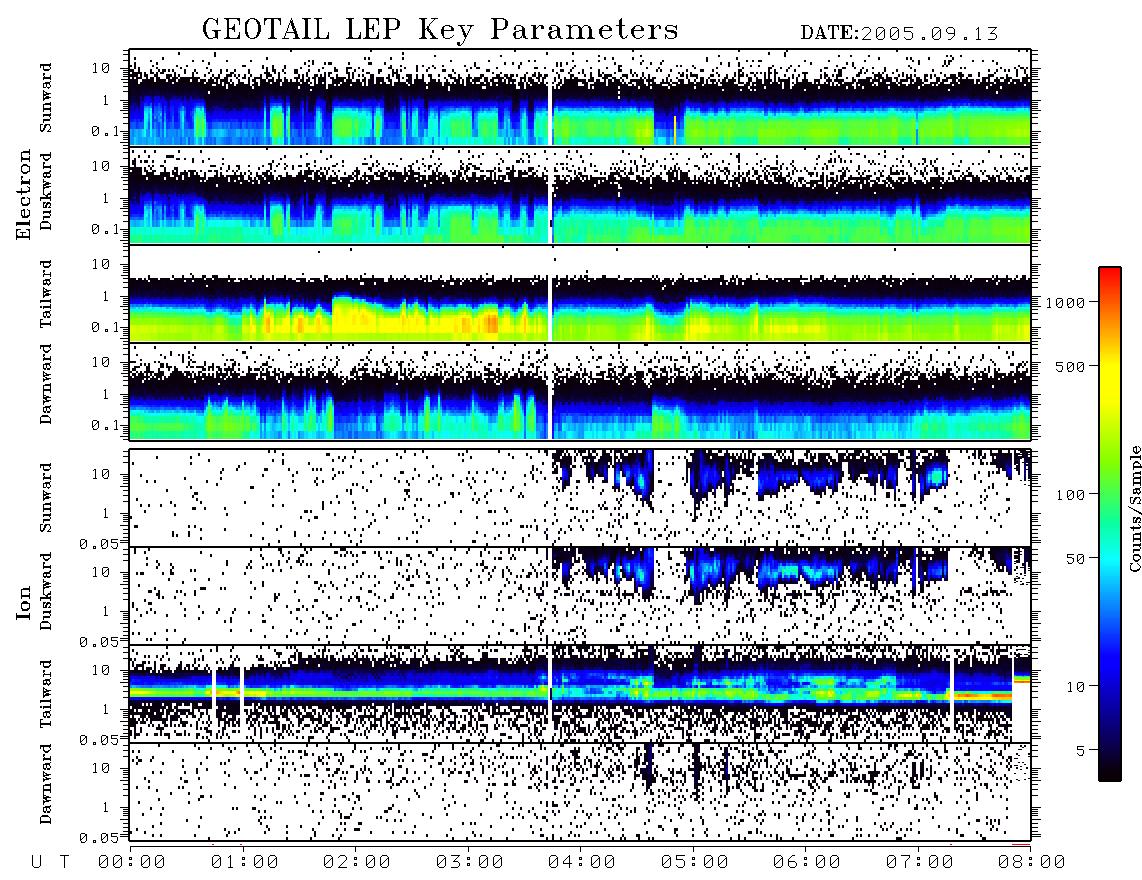The image size is (1142, 880).
Task: Select the 03:00 time axis label
Action: click(x=470, y=863)
